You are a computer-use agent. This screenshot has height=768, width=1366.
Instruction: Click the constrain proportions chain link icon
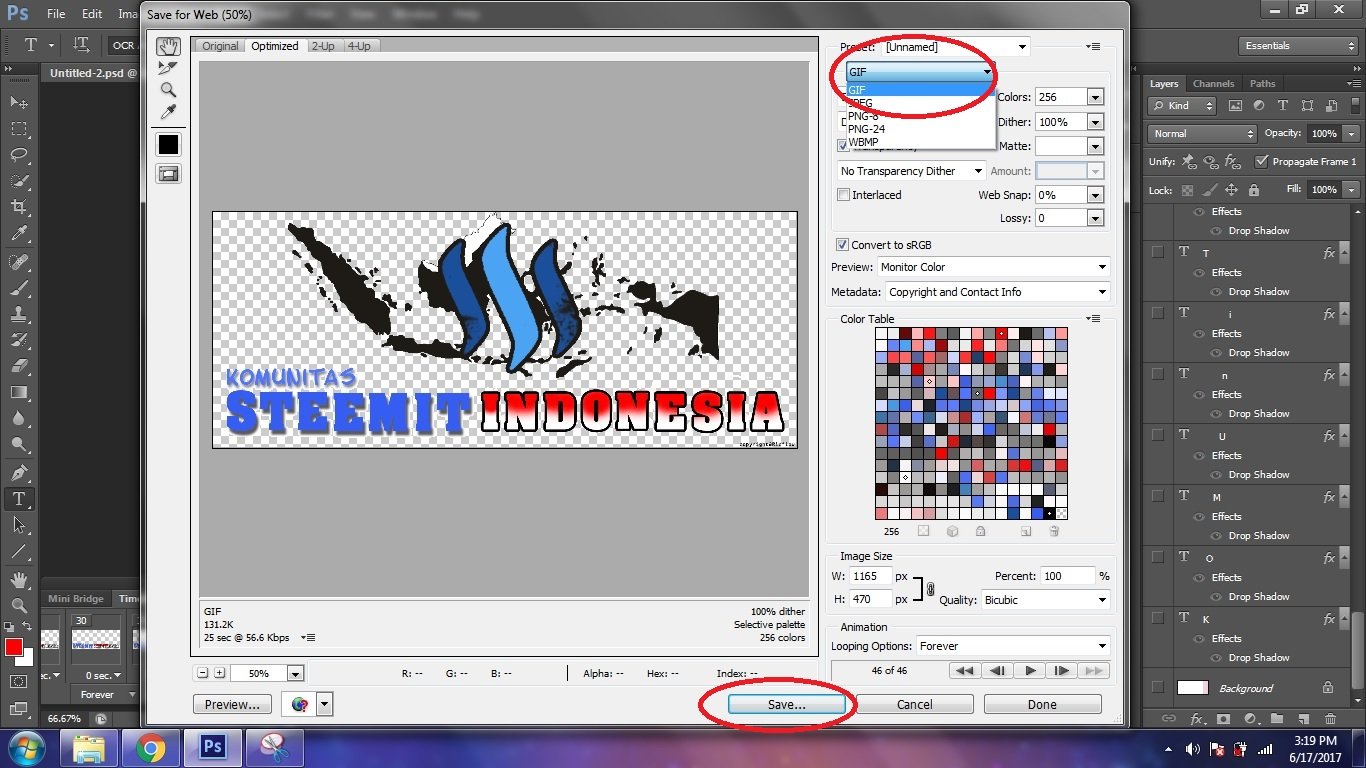[930, 589]
